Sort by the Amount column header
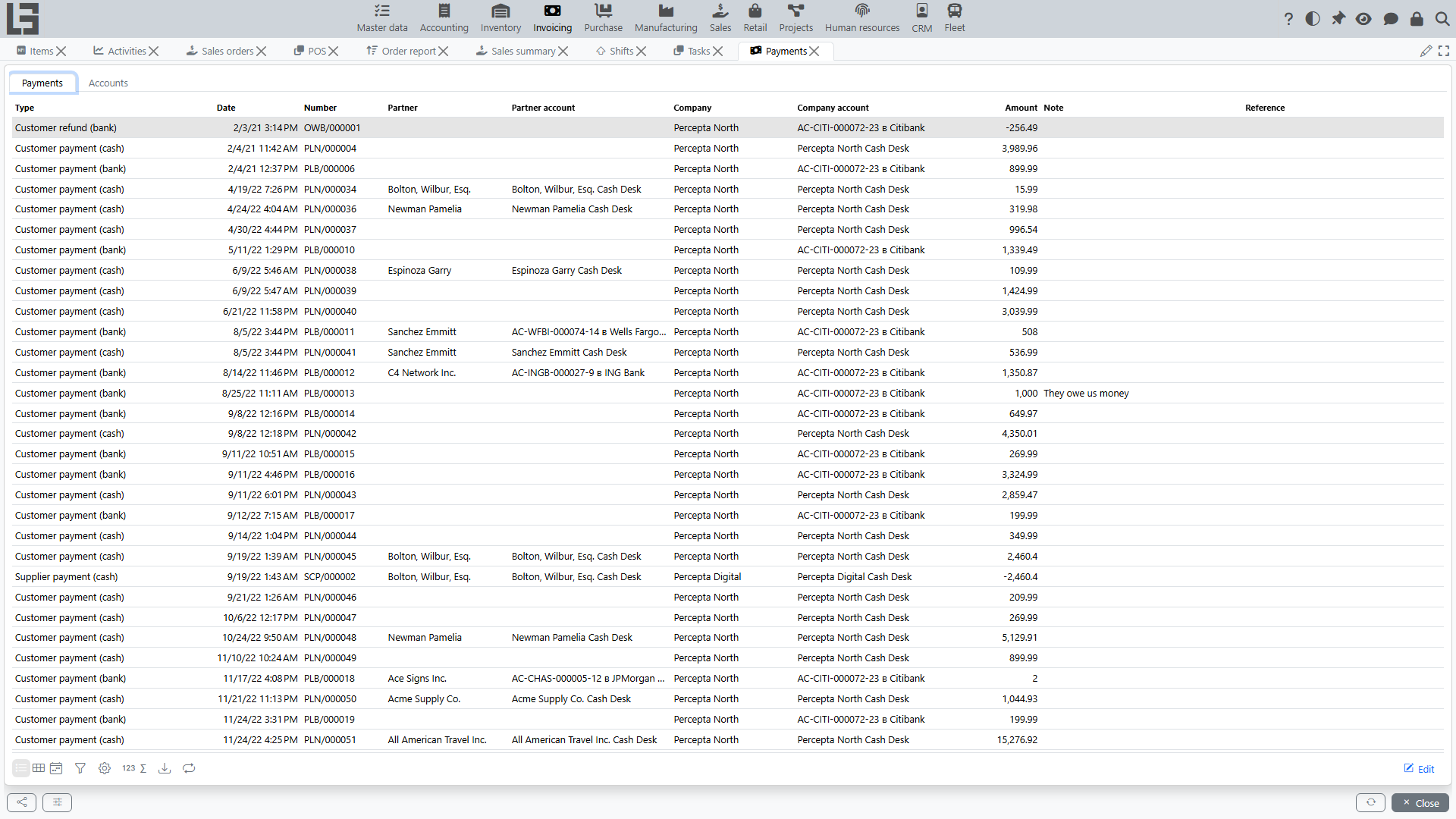Image resolution: width=1456 pixels, height=819 pixels. 1021,108
